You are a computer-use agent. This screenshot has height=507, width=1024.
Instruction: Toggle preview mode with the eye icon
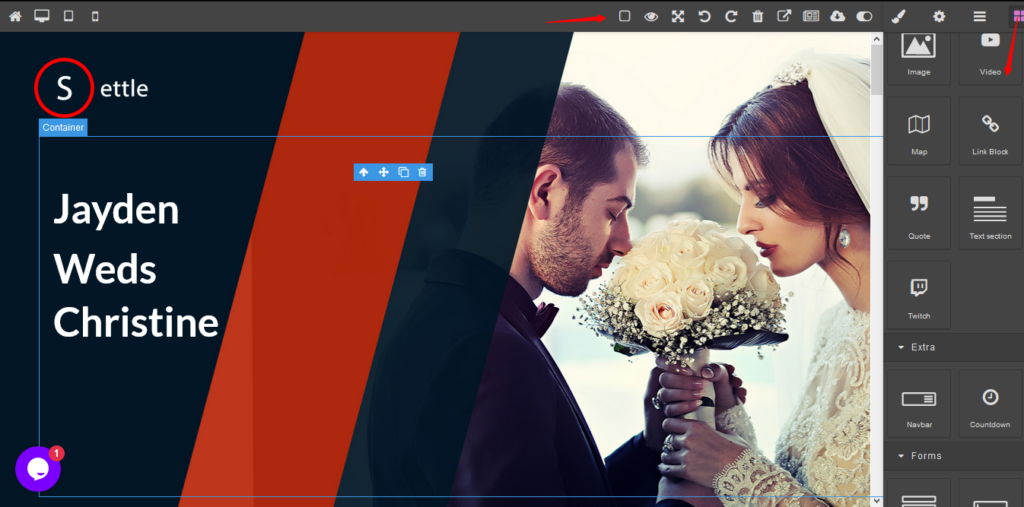click(651, 16)
